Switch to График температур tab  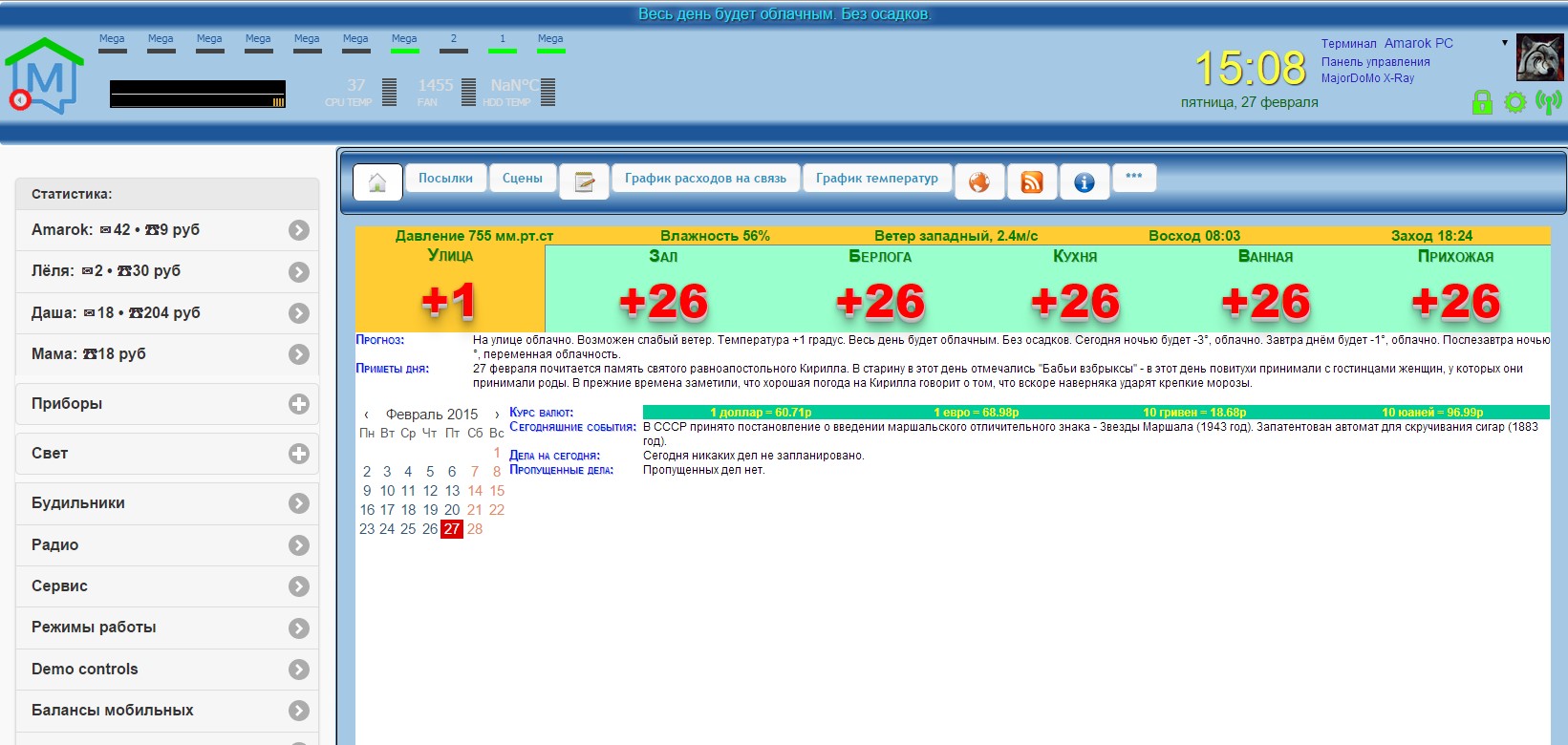point(877,179)
